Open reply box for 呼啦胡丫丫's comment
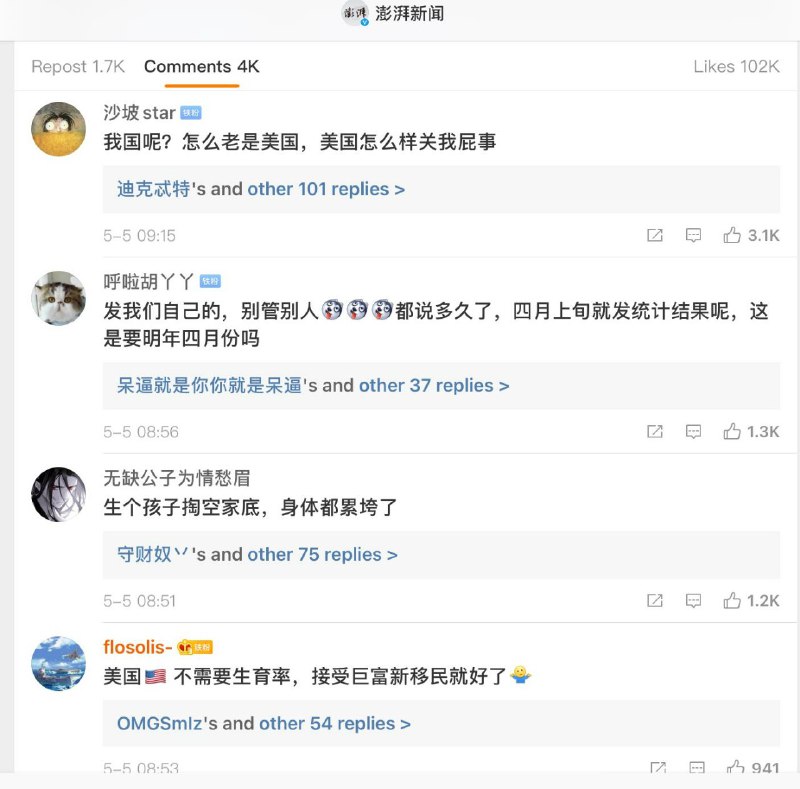Image resolution: width=800 pixels, height=789 pixels. click(x=693, y=432)
